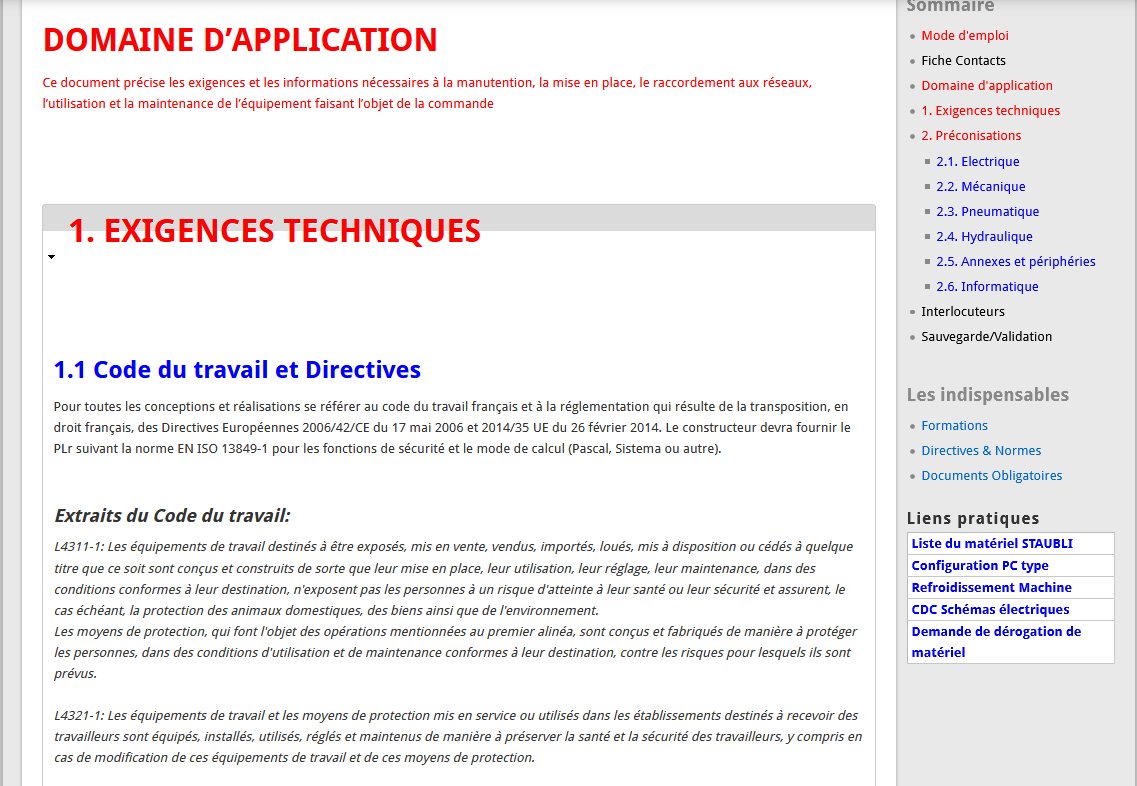Navigate to 2.1. Electrique

pyautogui.click(x=977, y=162)
